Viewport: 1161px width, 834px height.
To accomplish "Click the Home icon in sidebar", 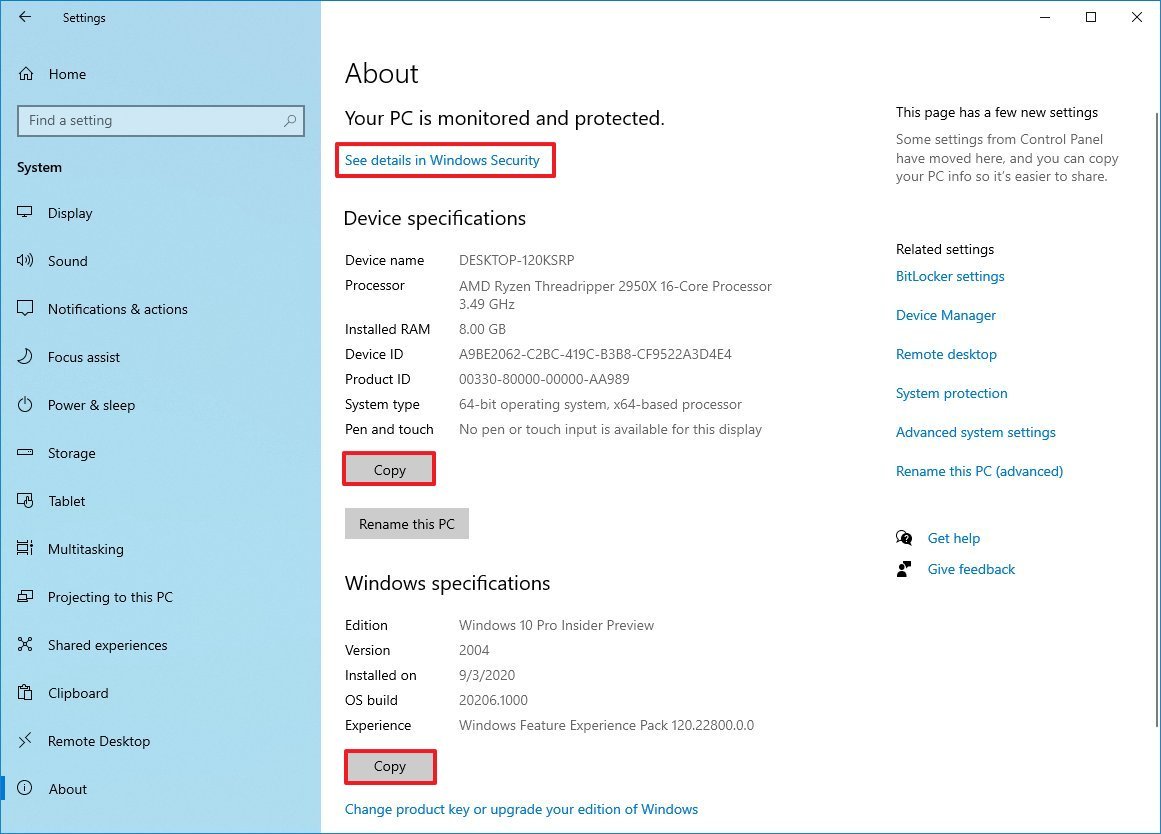I will click(26, 73).
